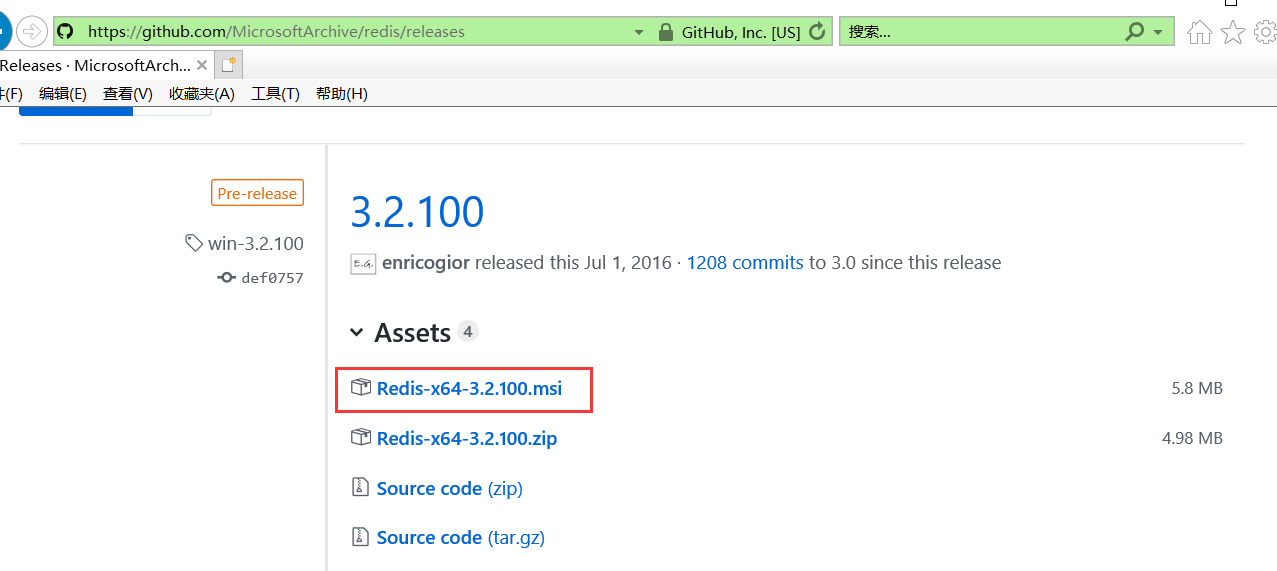
Task: Open the 工具(T) menu
Action: point(275,94)
